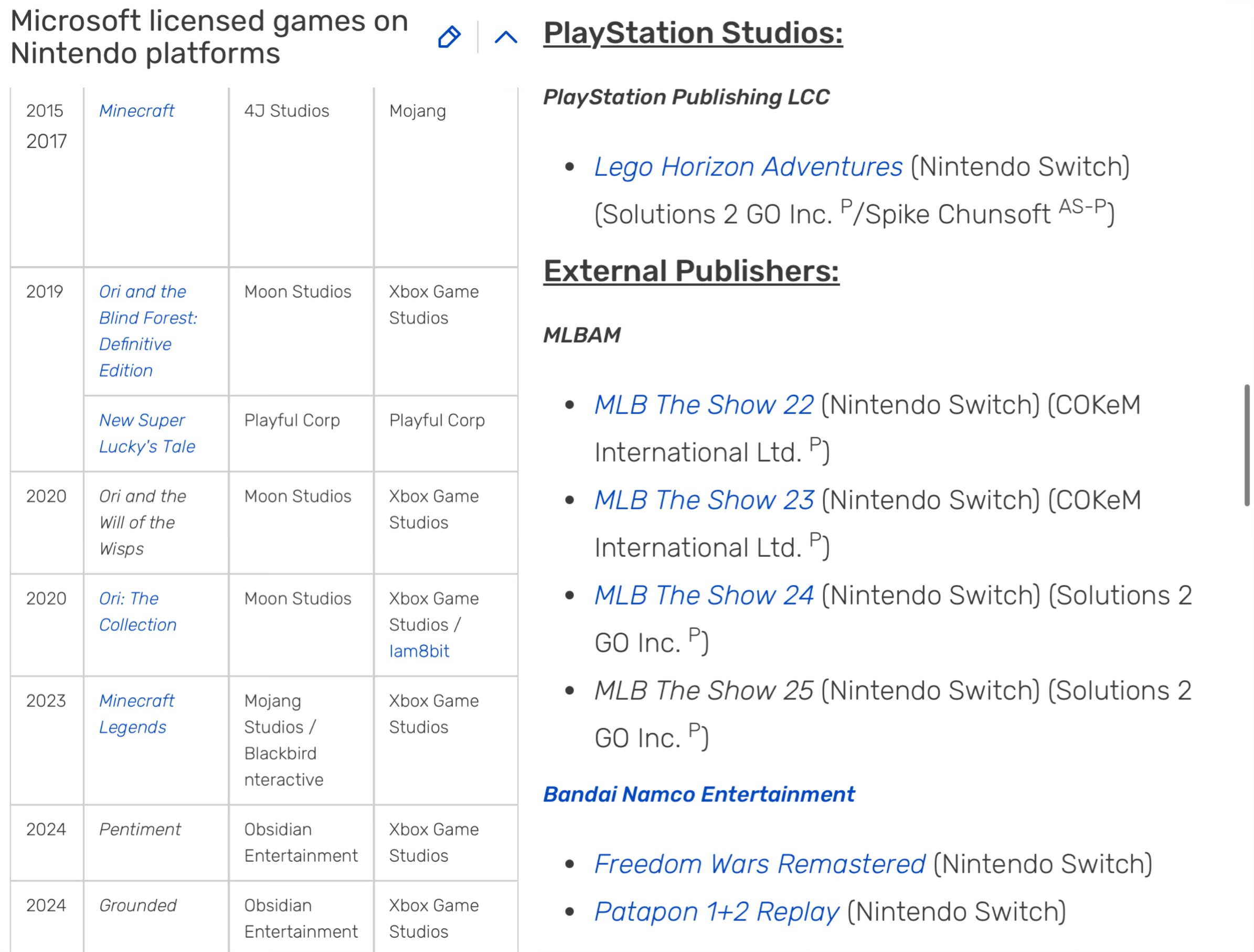Open MLB The Show 23 link
Screen dimensions: 1254x952
coord(704,500)
